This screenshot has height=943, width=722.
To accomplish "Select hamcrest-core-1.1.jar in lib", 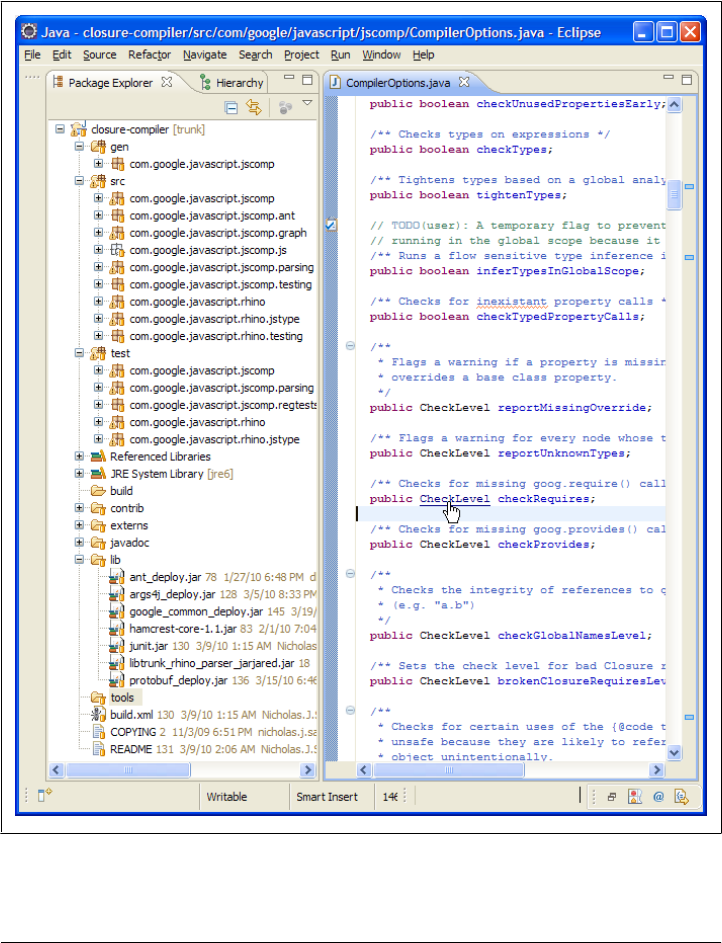I will tap(183, 629).
